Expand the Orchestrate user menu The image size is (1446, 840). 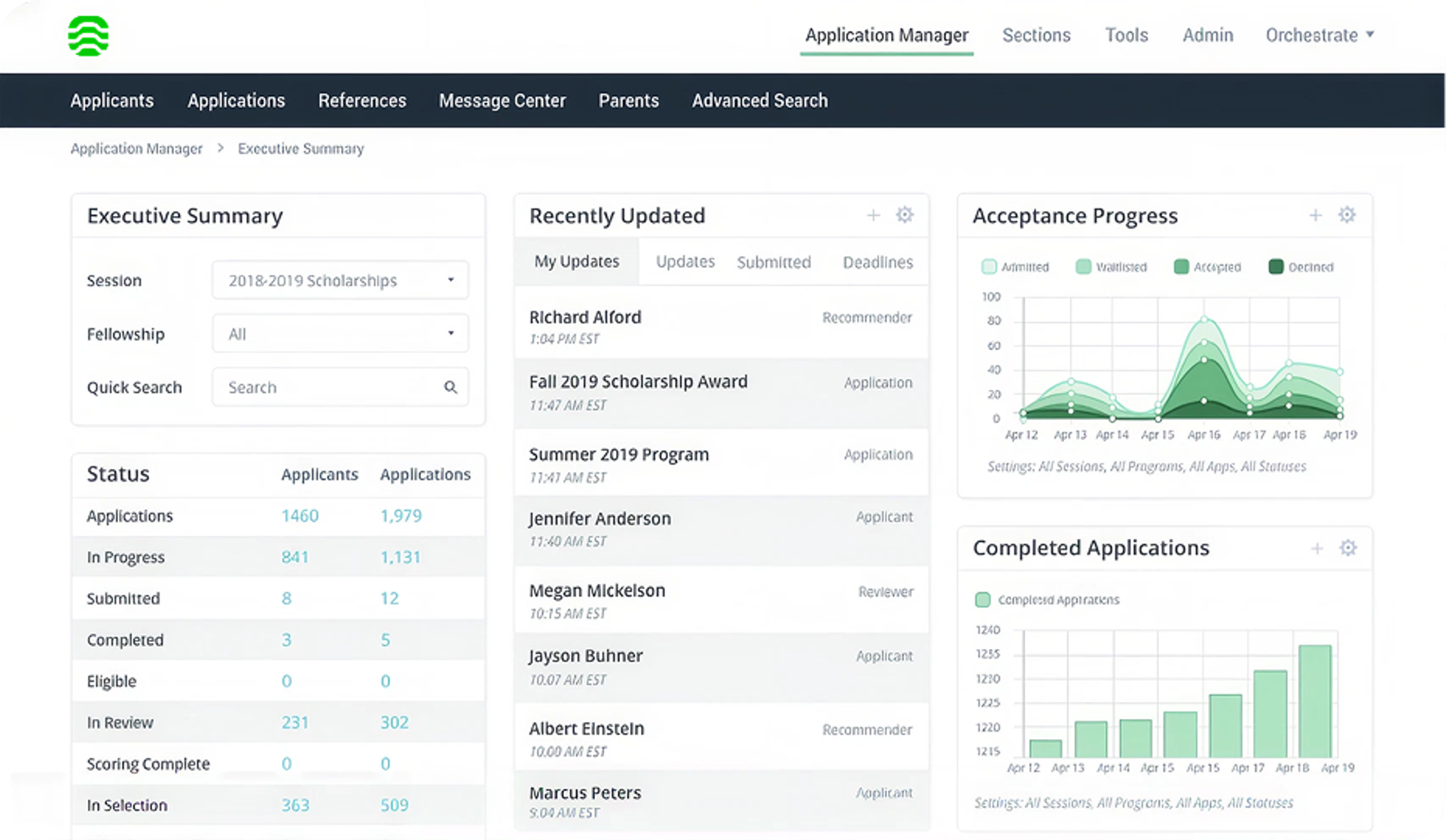[x=1319, y=35]
